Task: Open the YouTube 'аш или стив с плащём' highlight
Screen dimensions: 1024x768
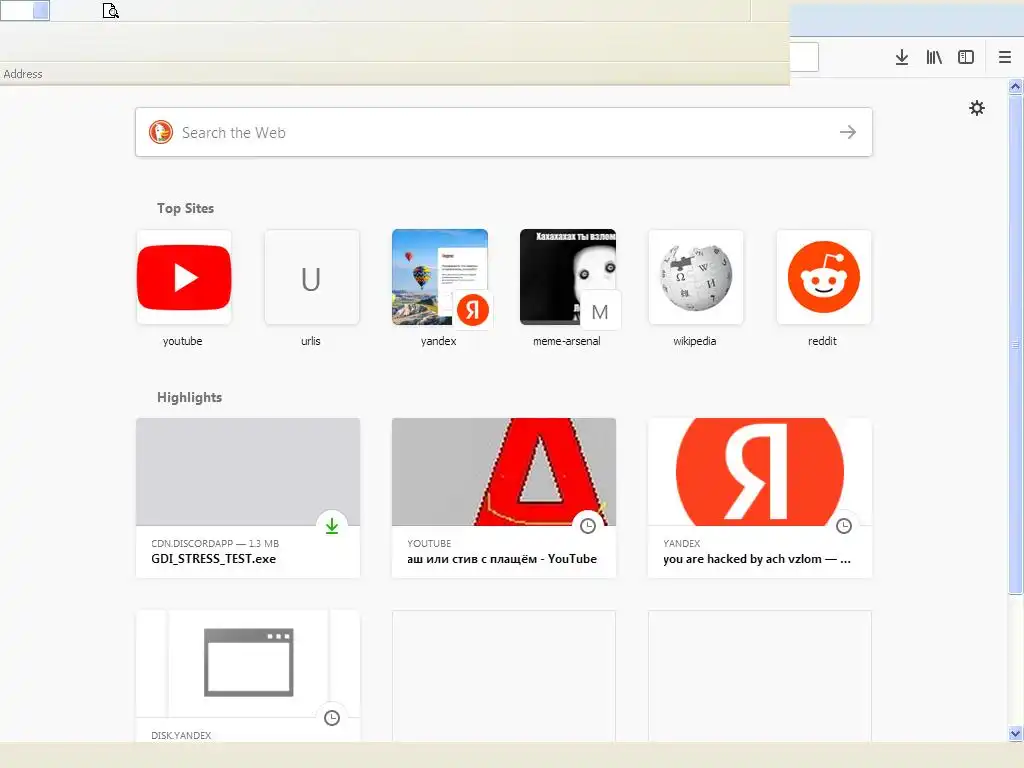Action: (504, 498)
